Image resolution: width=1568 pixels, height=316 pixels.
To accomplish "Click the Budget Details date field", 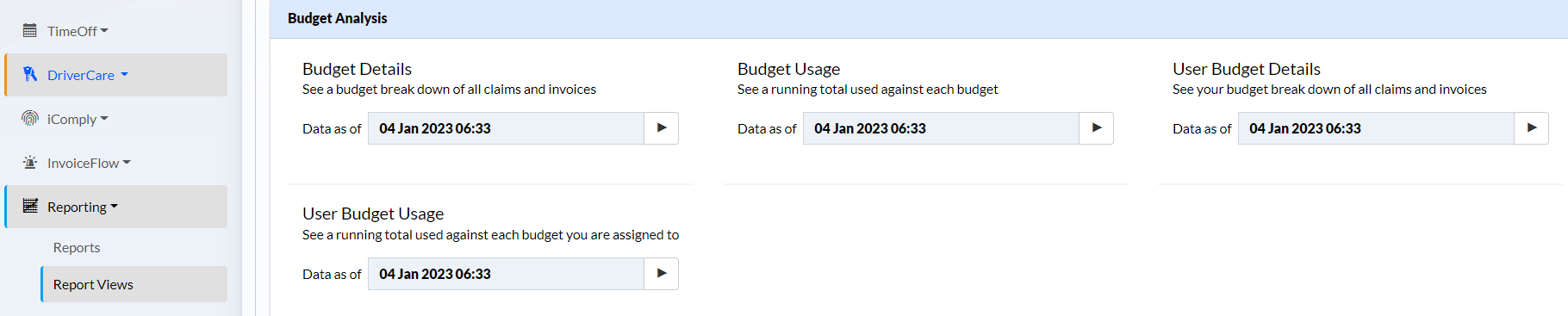I will coord(507,128).
